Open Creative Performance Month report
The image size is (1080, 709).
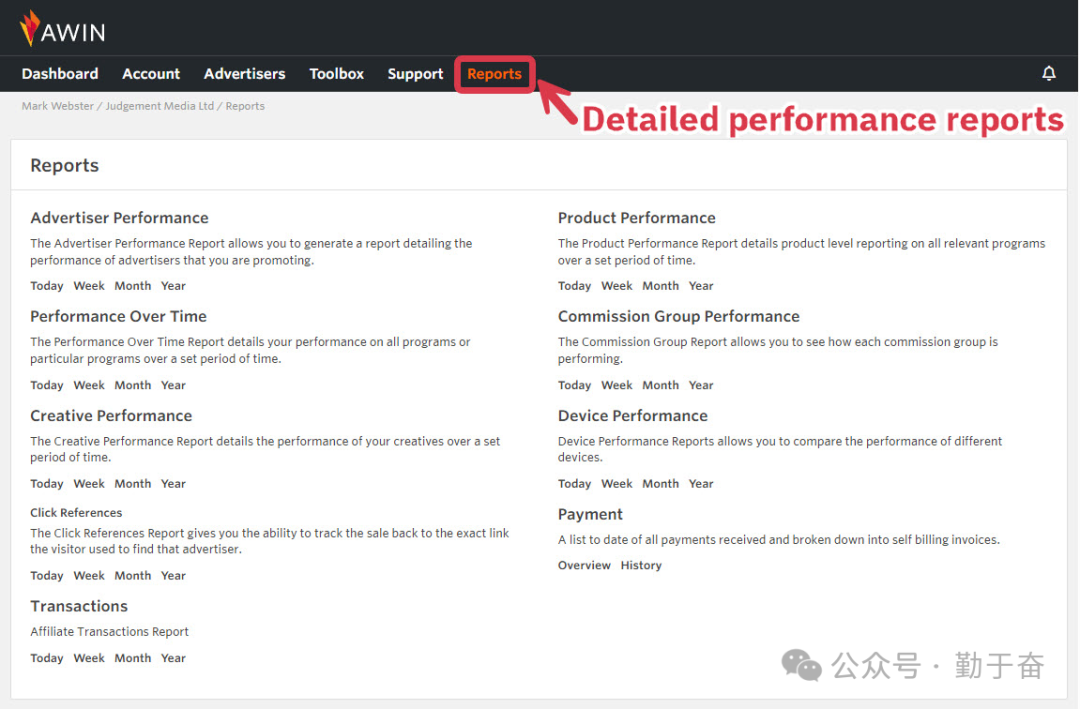tap(133, 484)
